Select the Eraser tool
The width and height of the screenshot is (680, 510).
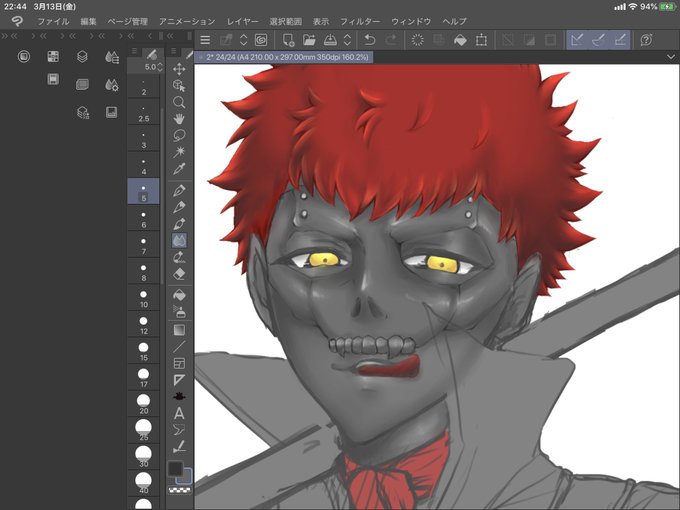[179, 274]
